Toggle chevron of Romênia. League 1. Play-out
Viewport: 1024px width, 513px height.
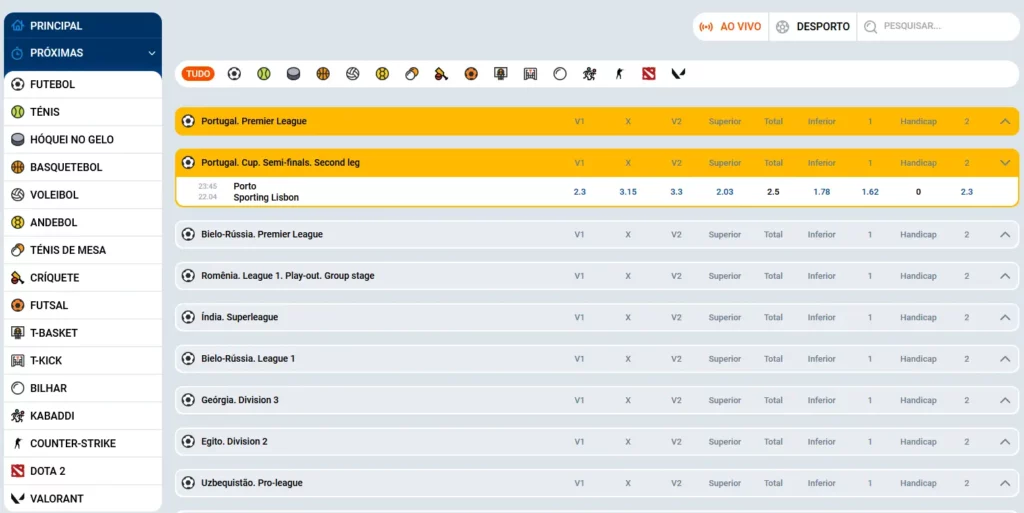(x=1005, y=276)
